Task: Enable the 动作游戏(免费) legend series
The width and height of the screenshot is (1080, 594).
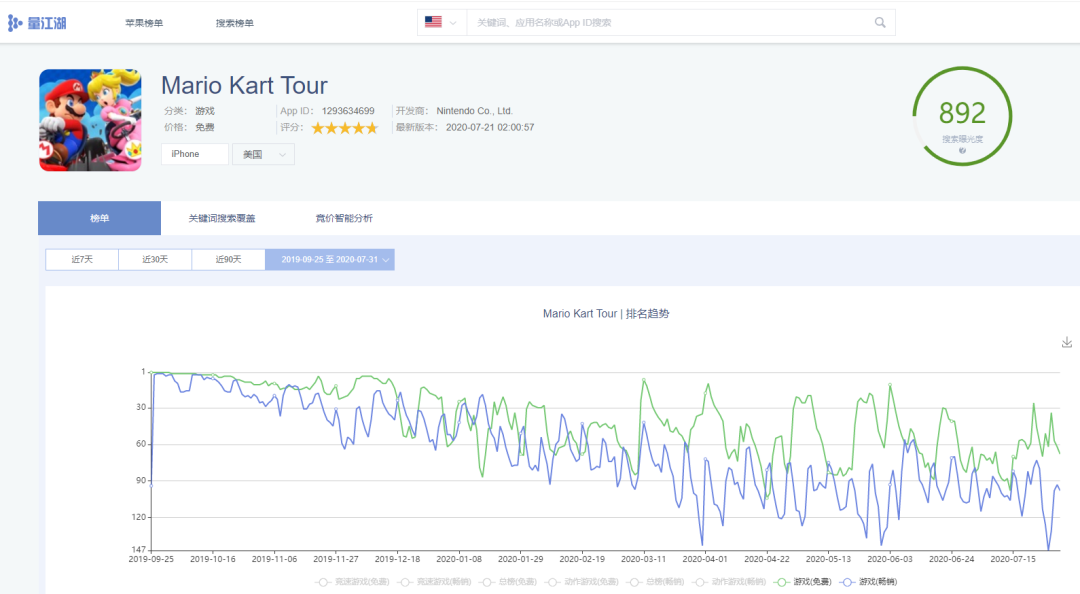Action: [584, 581]
